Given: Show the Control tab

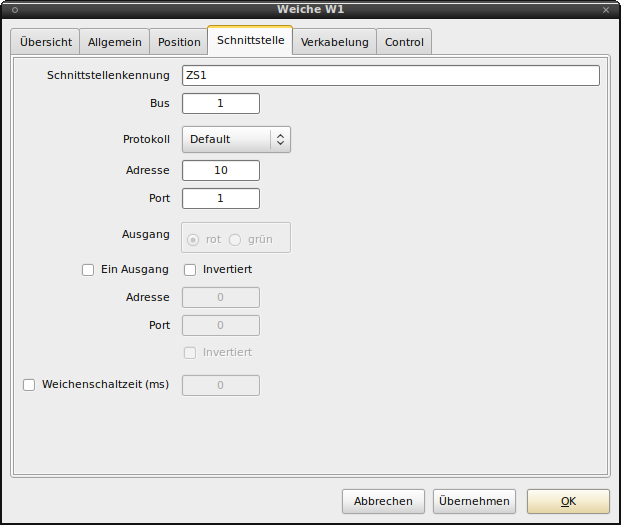Looking at the screenshot, I should 404,42.
